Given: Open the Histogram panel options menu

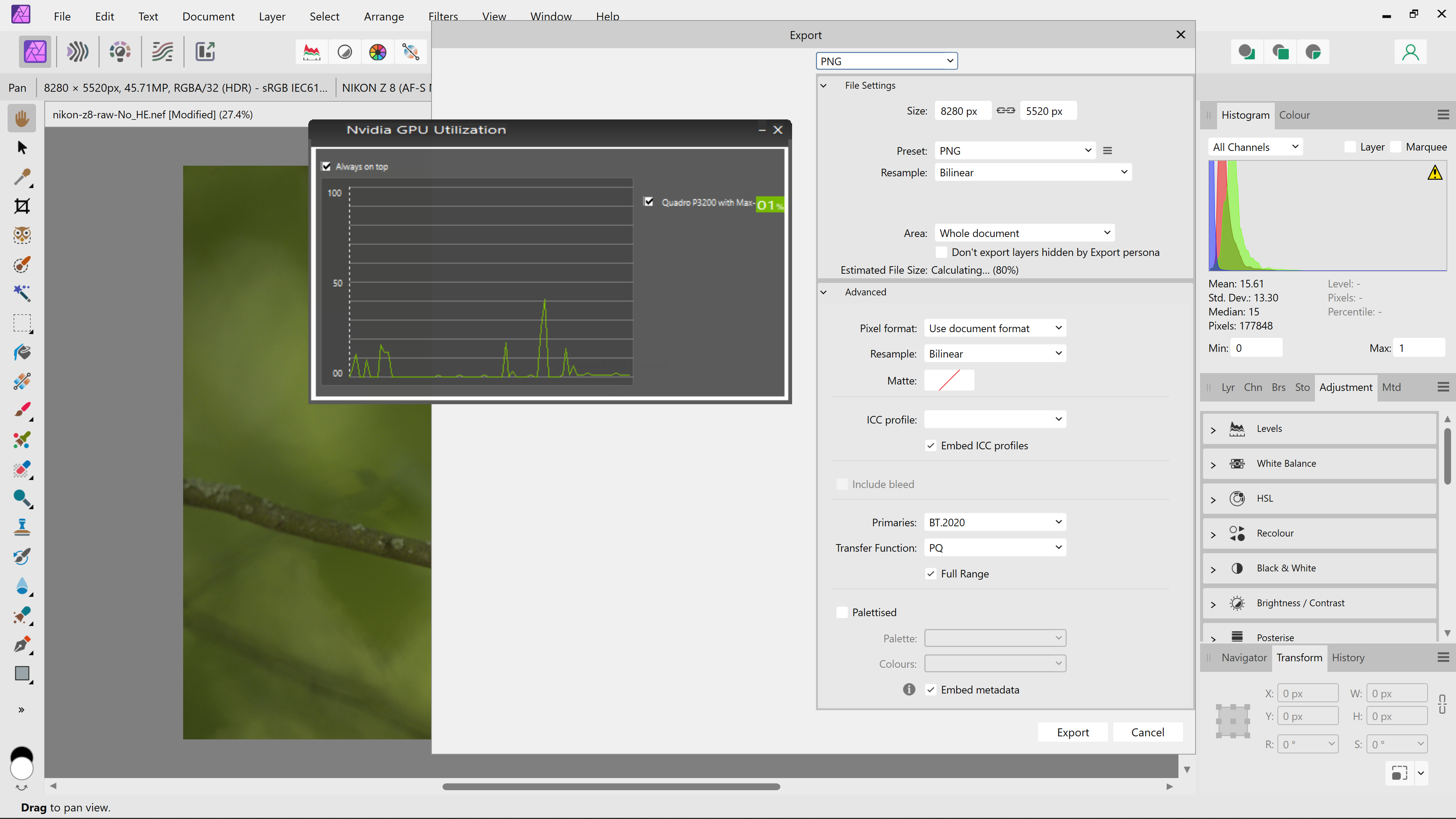Looking at the screenshot, I should click(x=1443, y=115).
